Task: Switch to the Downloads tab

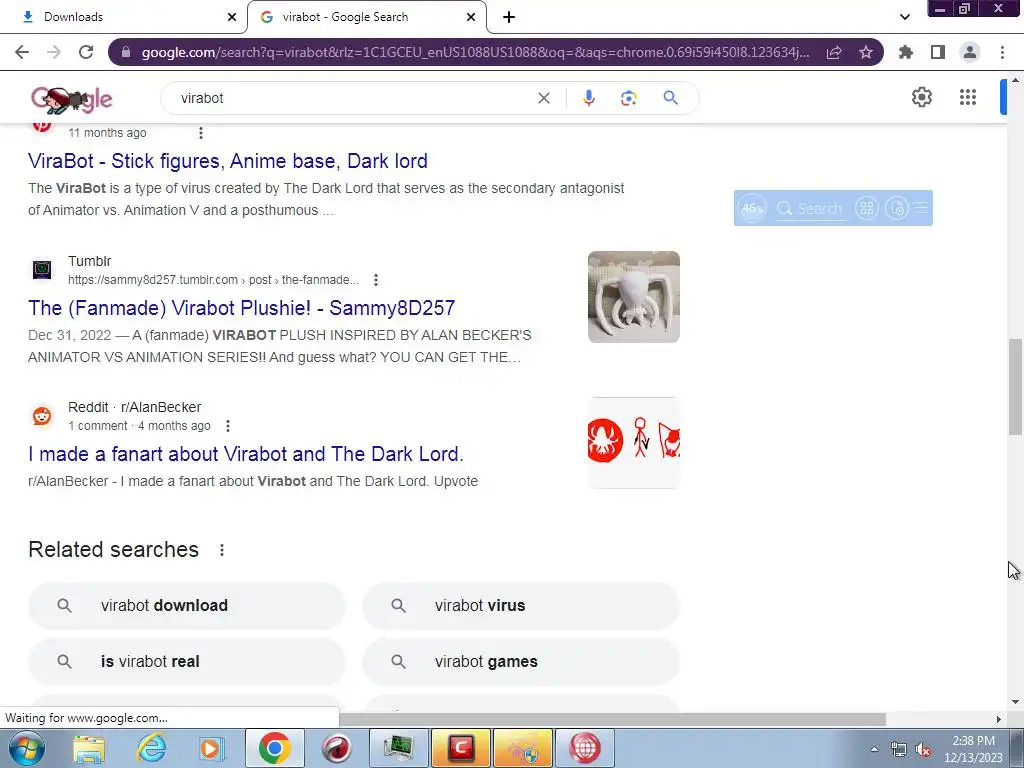Action: click(124, 17)
